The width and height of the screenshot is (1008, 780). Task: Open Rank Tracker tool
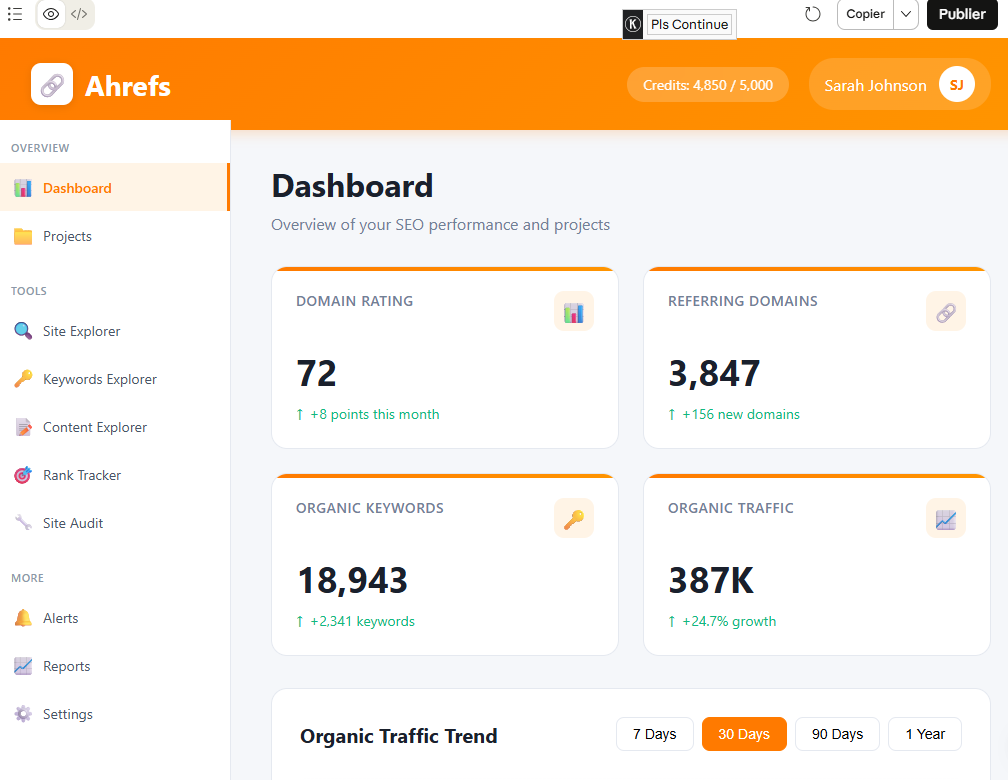114,475
